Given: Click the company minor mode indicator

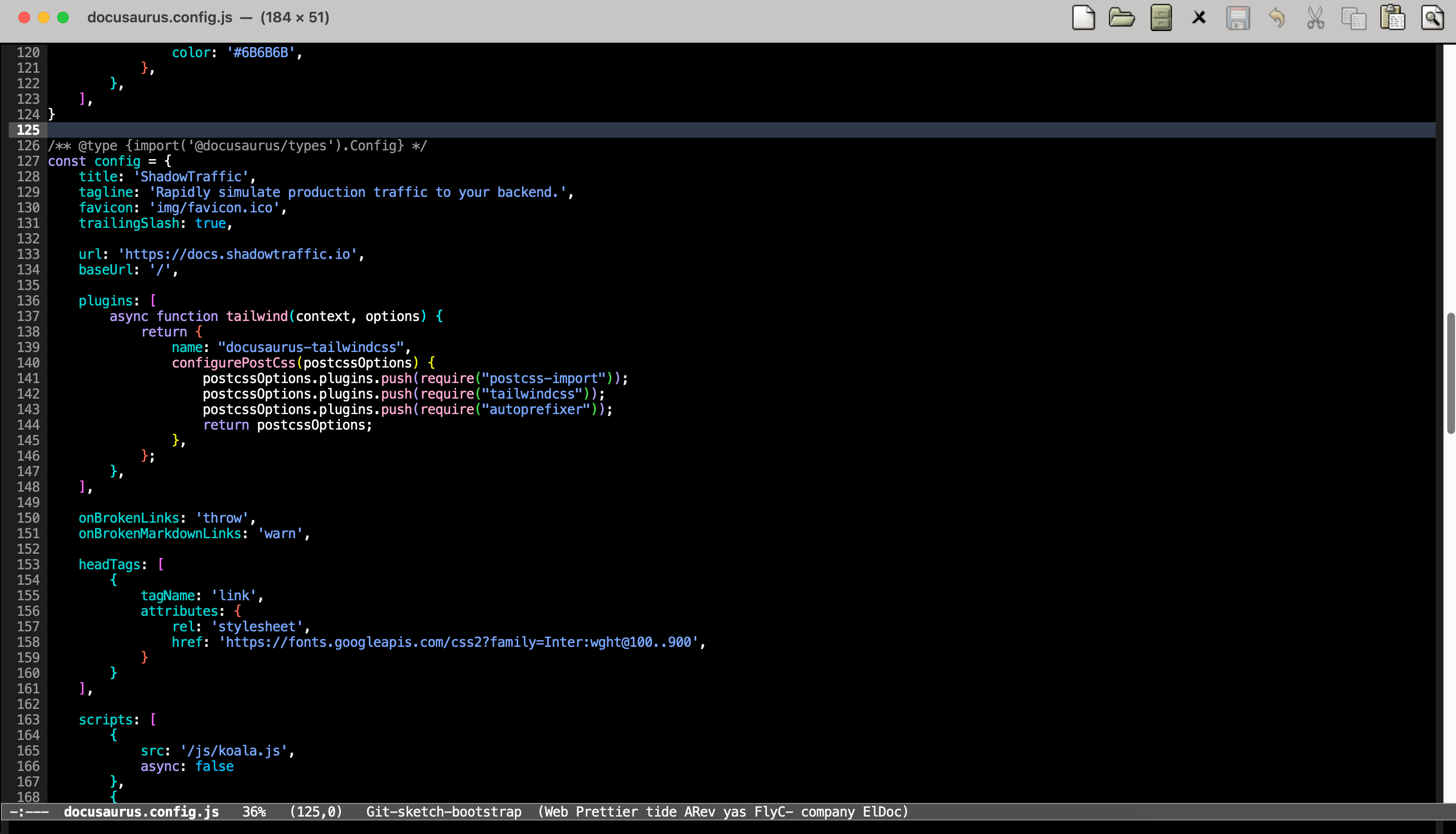Looking at the screenshot, I should [827, 812].
